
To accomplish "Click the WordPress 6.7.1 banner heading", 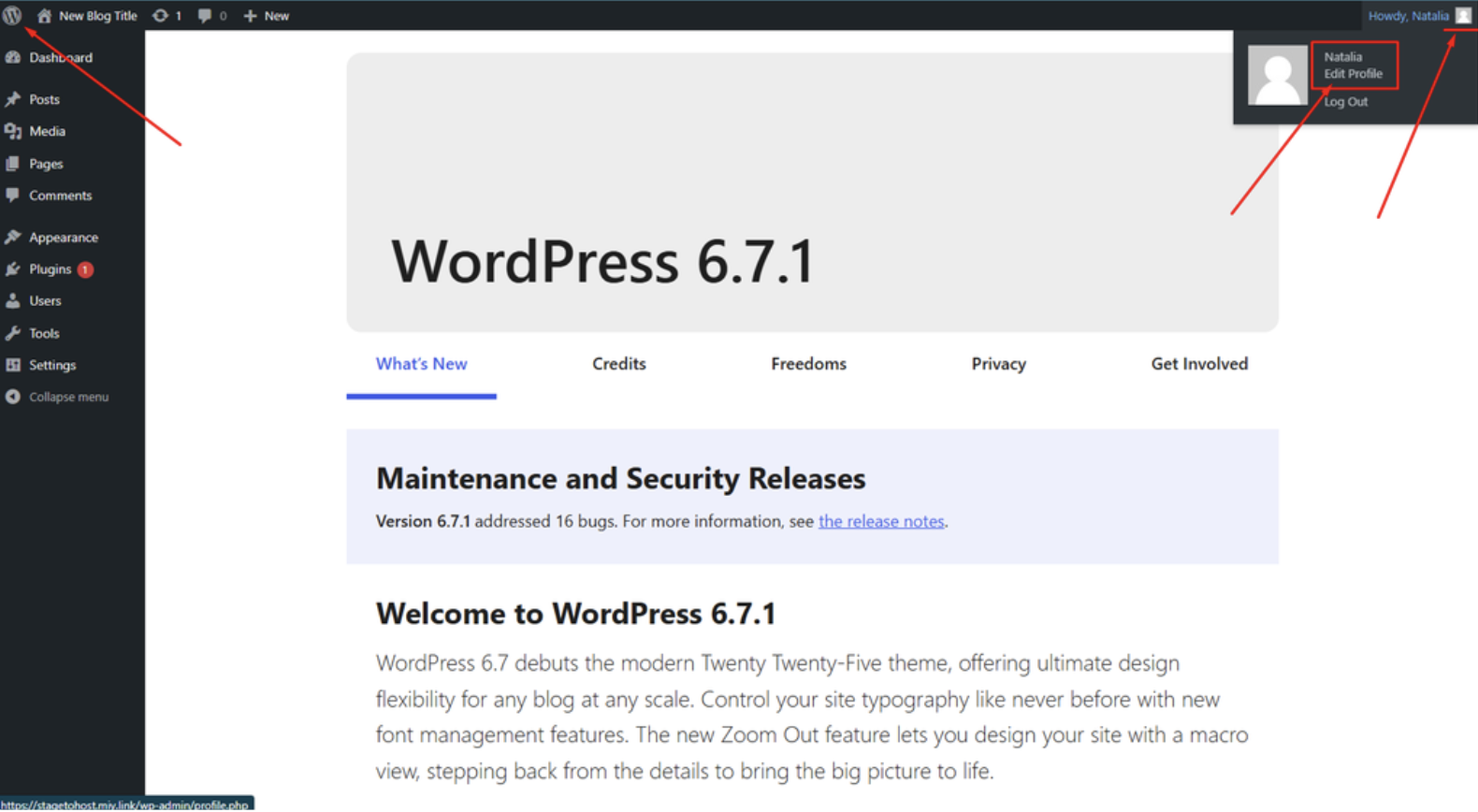I will coord(603,261).
